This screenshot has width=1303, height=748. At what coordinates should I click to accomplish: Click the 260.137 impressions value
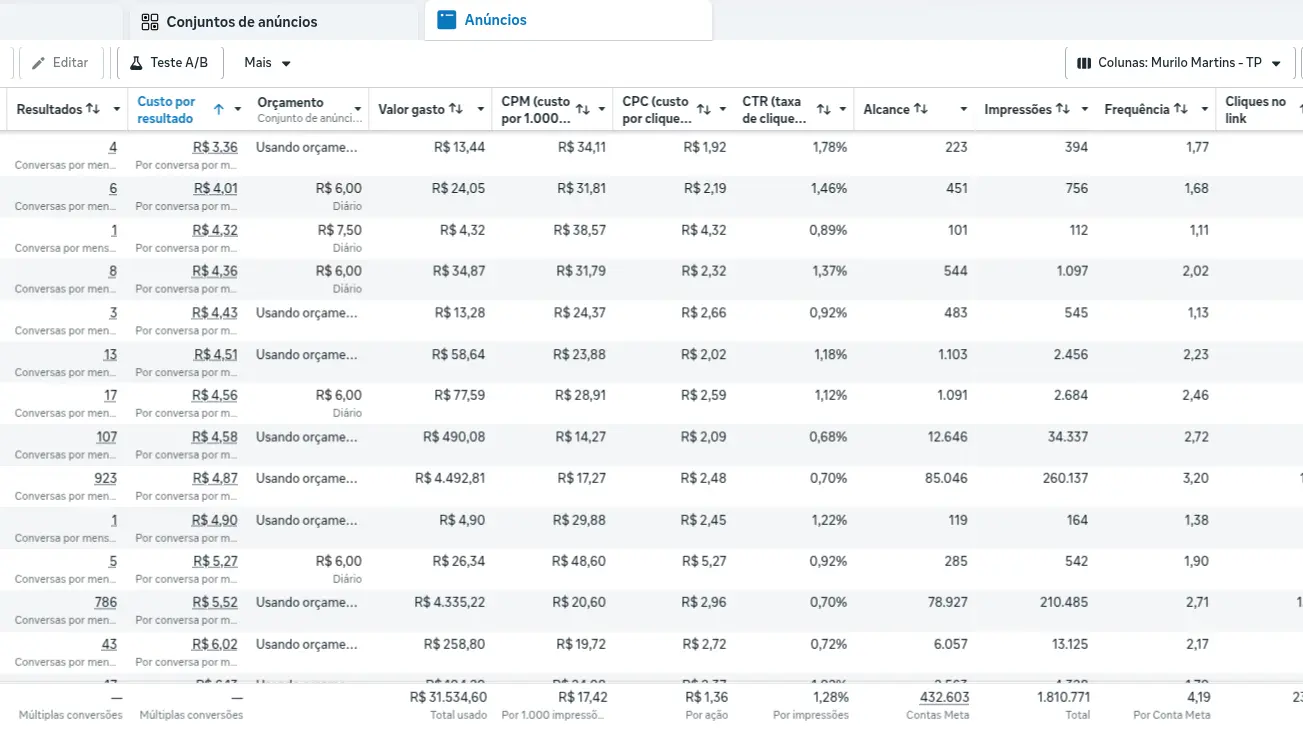point(1065,478)
